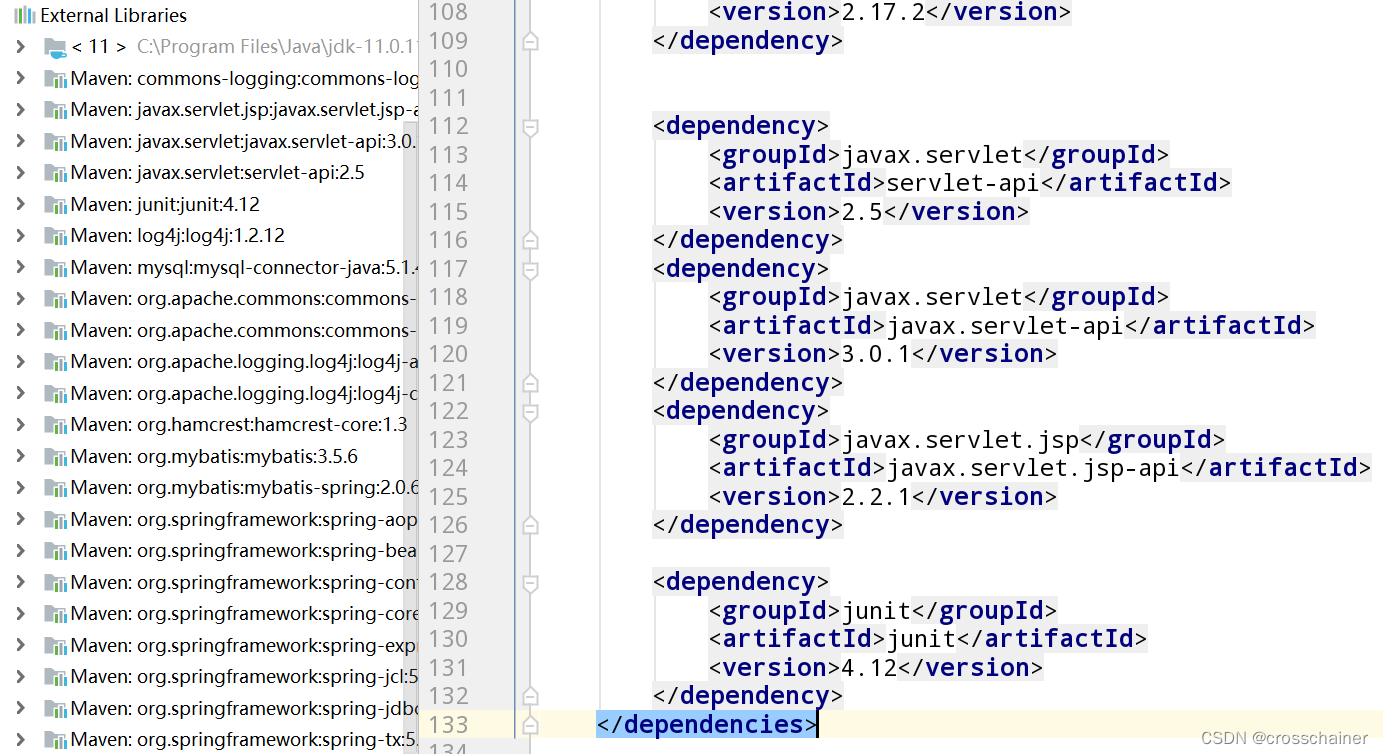
Task: Select 'Maven: org.mybatis:mybatis:3.5.6' row text
Action: (x=214, y=457)
